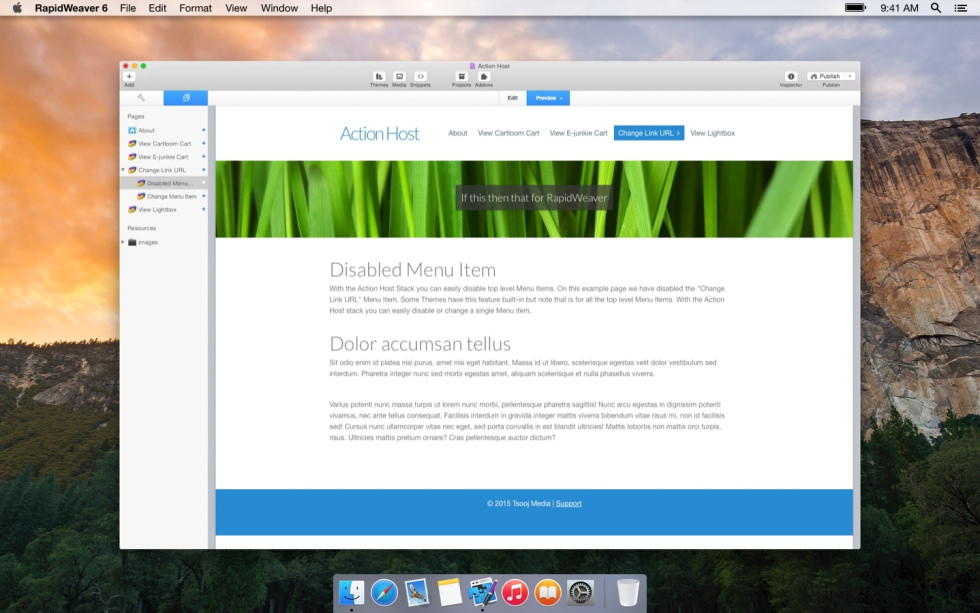Select View Cartloom Cart page in sidebar
The width and height of the screenshot is (980, 613).
pyautogui.click(x=164, y=144)
